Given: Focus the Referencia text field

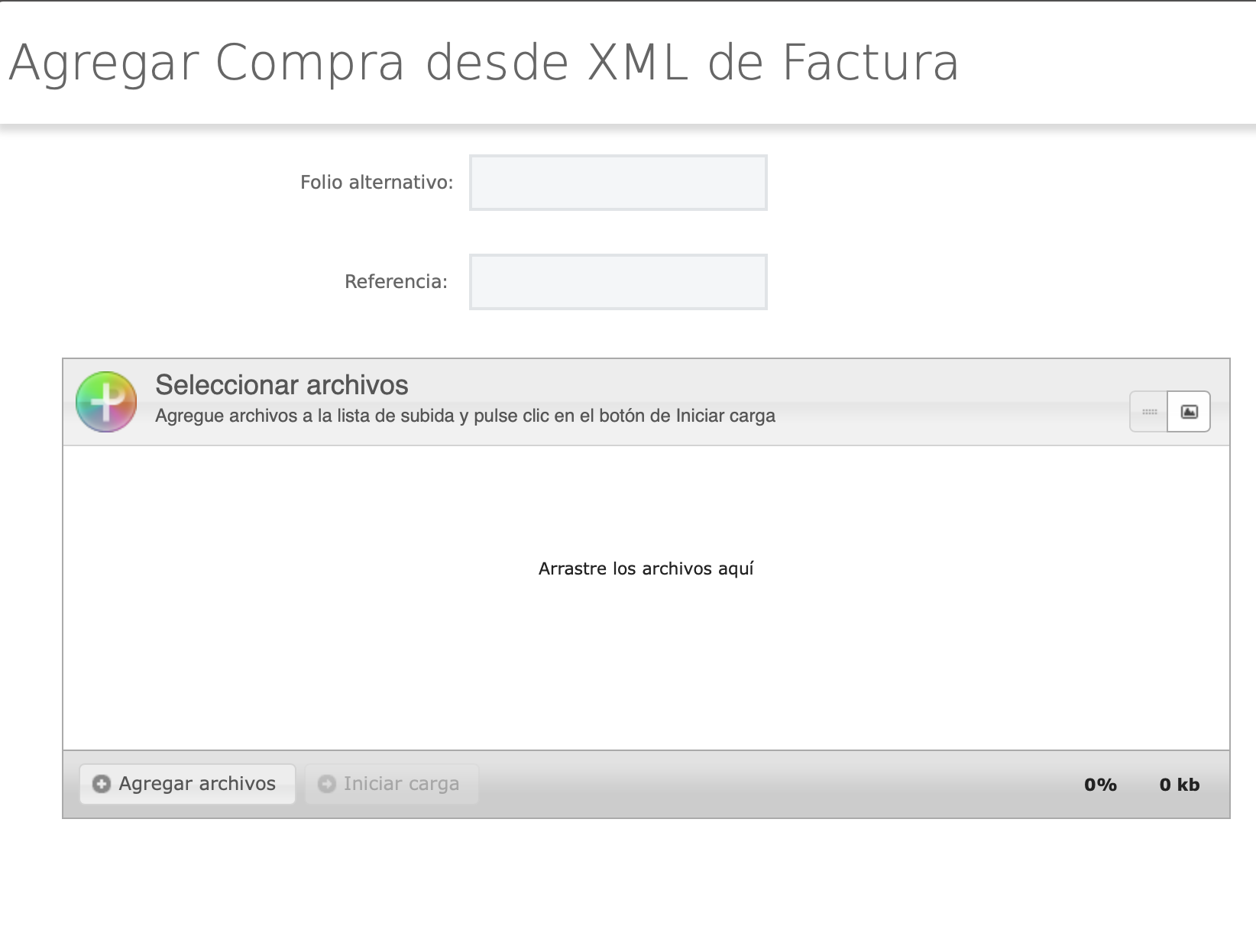Looking at the screenshot, I should tap(618, 282).
